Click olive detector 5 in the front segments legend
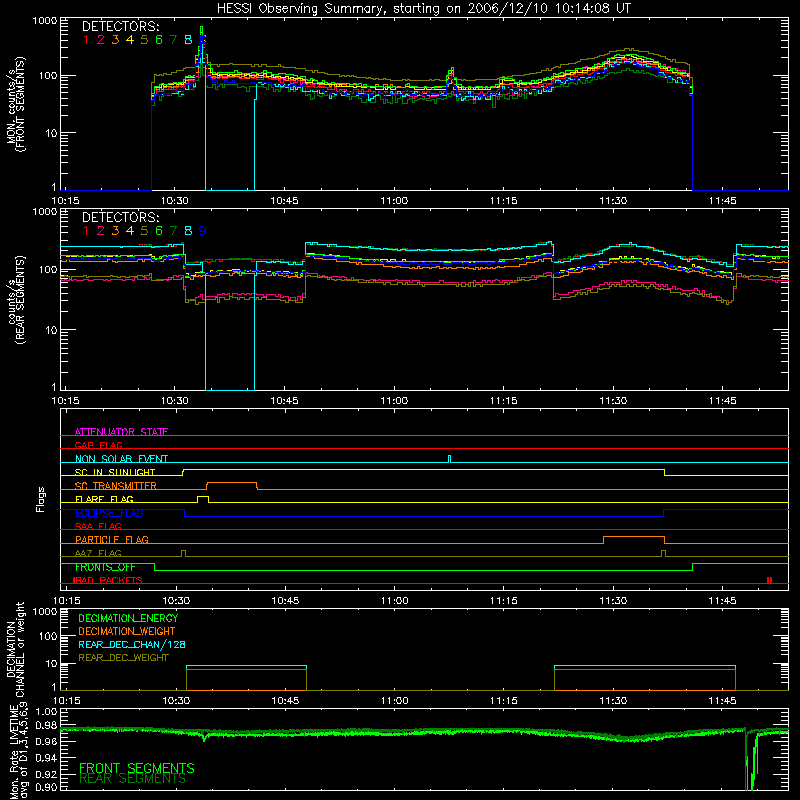This screenshot has width=800, height=800. [144, 39]
